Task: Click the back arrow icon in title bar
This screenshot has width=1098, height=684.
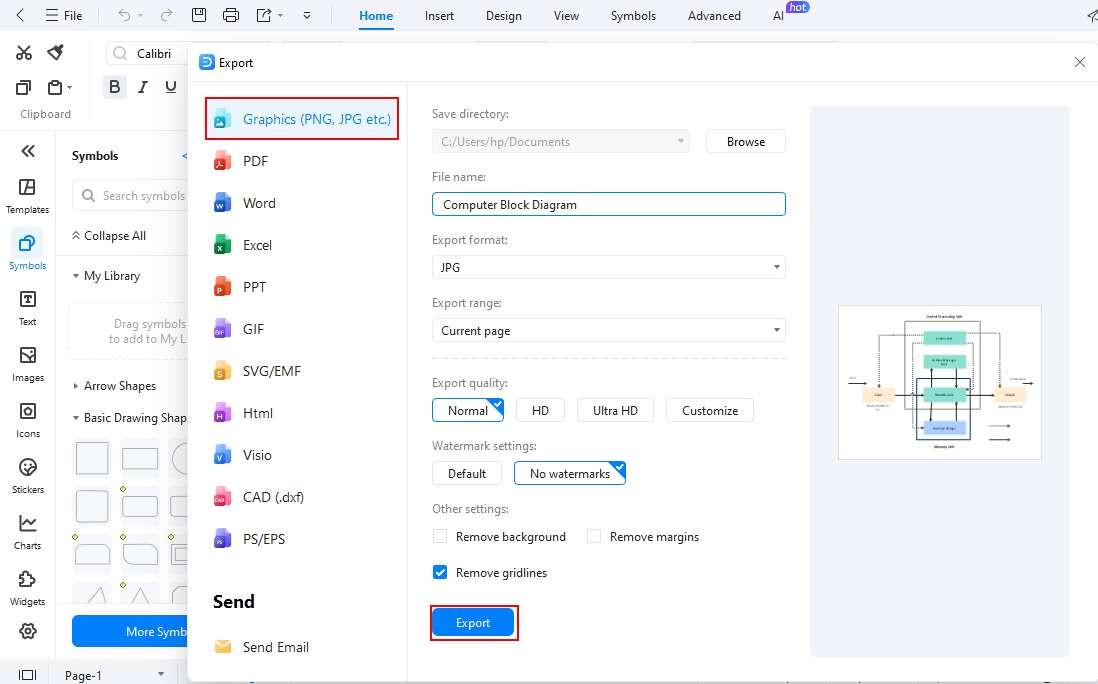Action: point(20,15)
